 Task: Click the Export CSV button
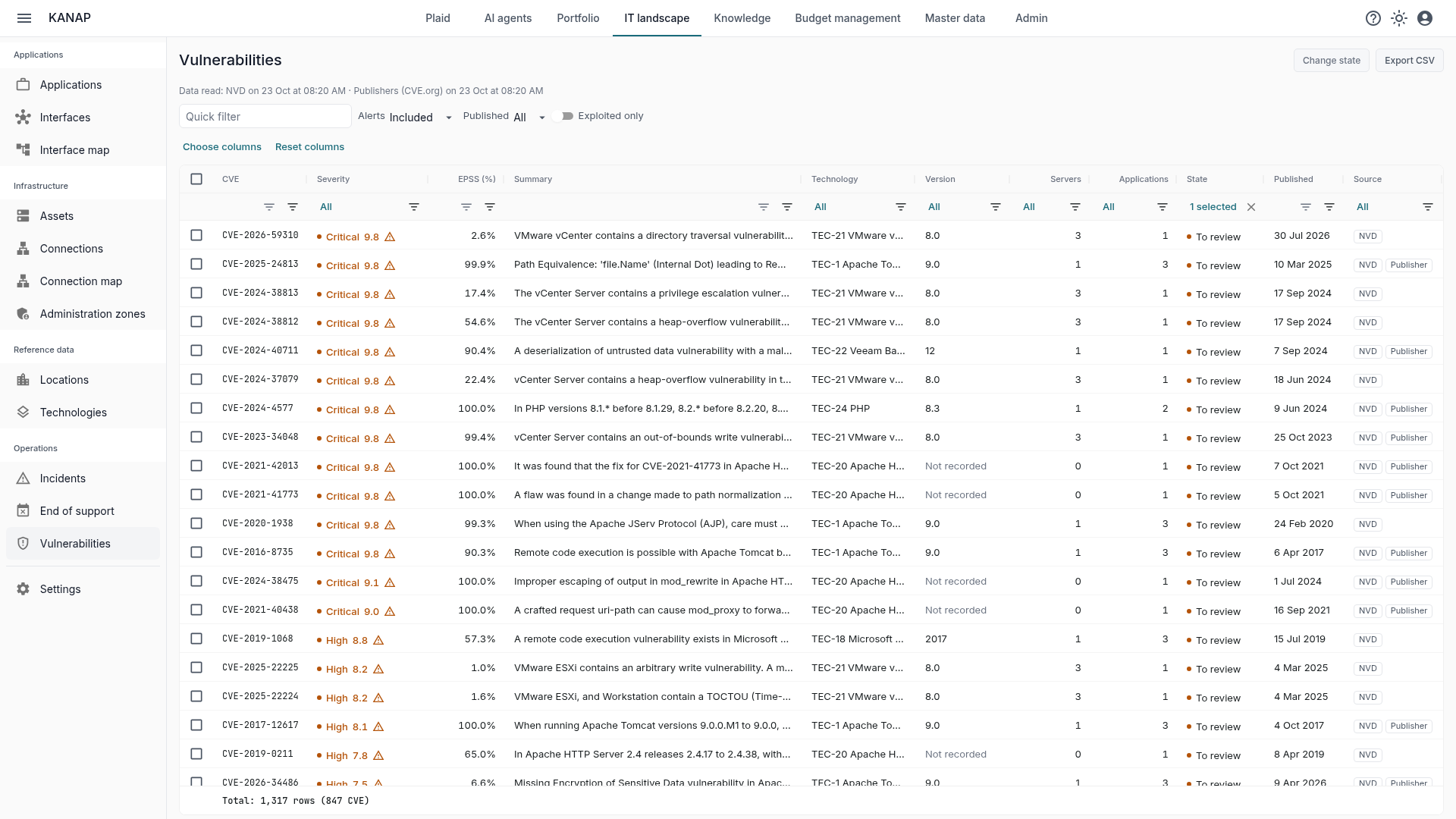pyautogui.click(x=1409, y=61)
